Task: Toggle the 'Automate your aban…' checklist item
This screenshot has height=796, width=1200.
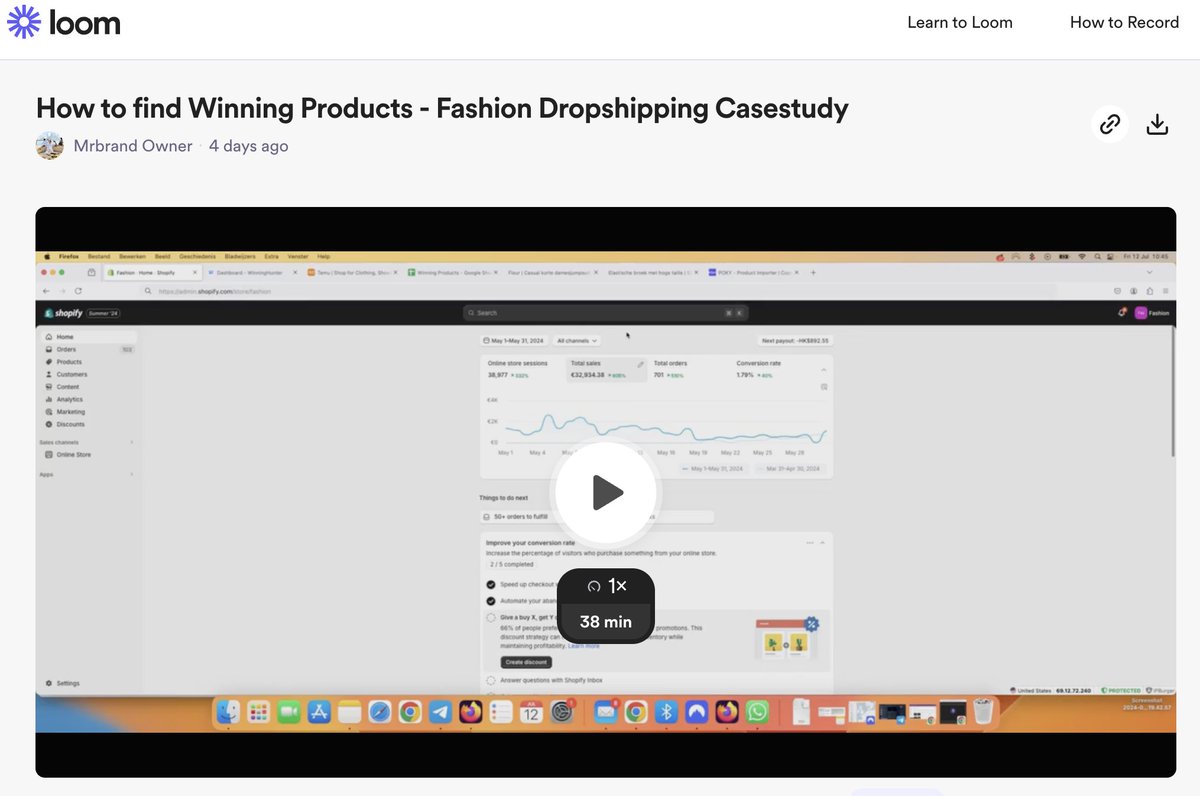Action: tap(491, 601)
